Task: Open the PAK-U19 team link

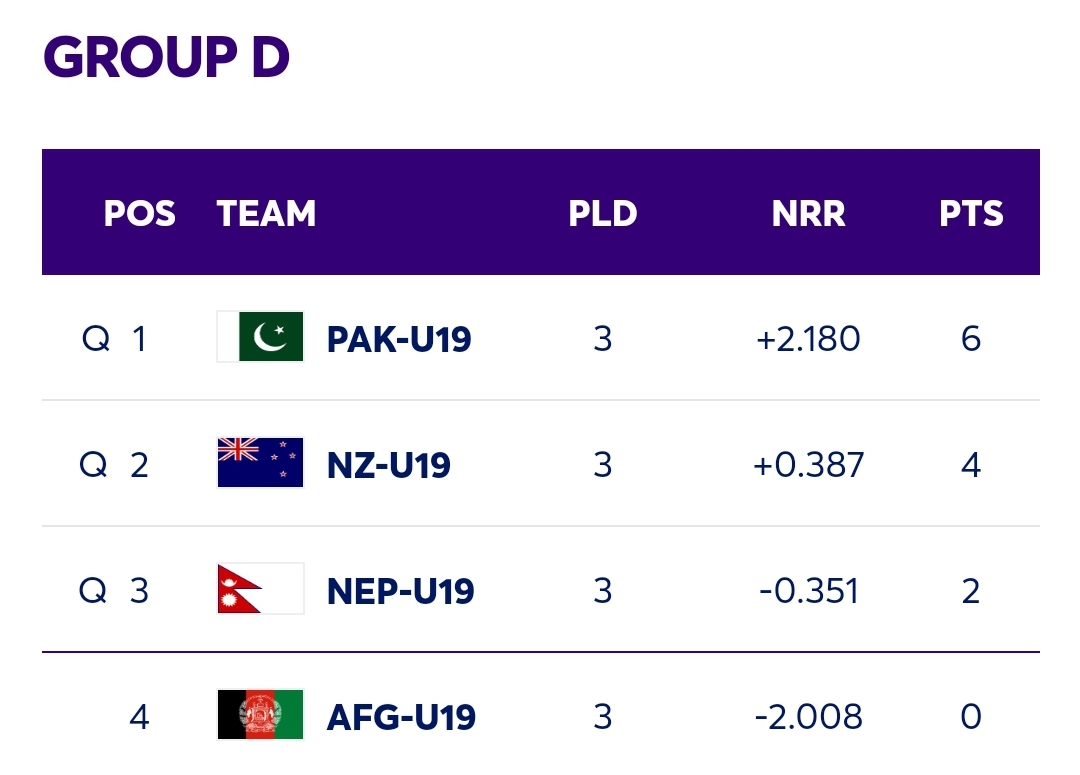Action: click(399, 339)
